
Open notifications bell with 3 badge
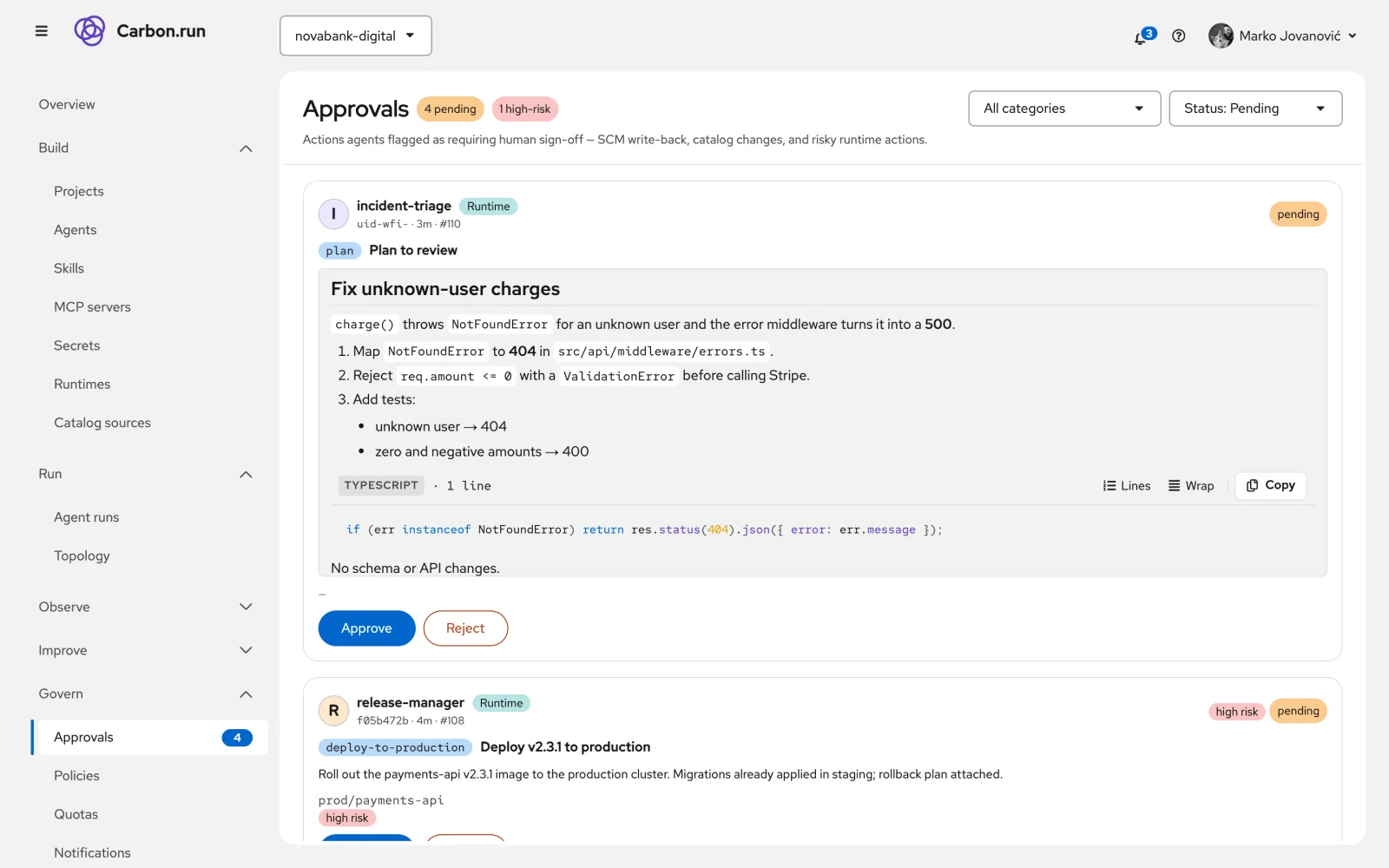pos(1143,36)
